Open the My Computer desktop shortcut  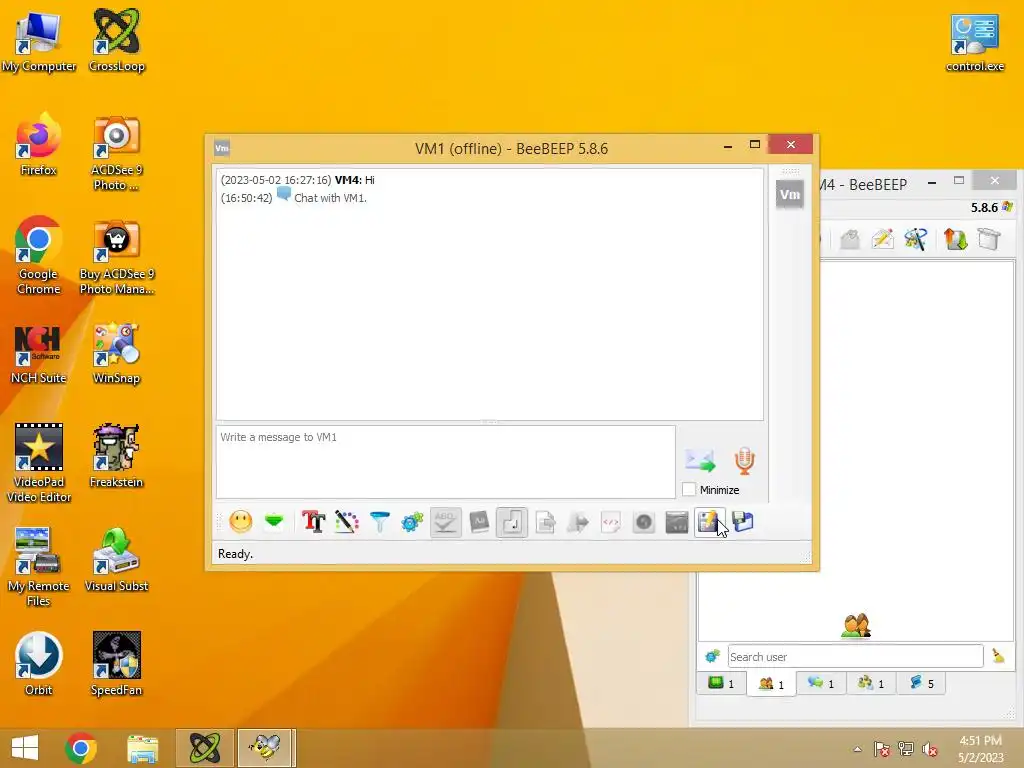(x=39, y=41)
